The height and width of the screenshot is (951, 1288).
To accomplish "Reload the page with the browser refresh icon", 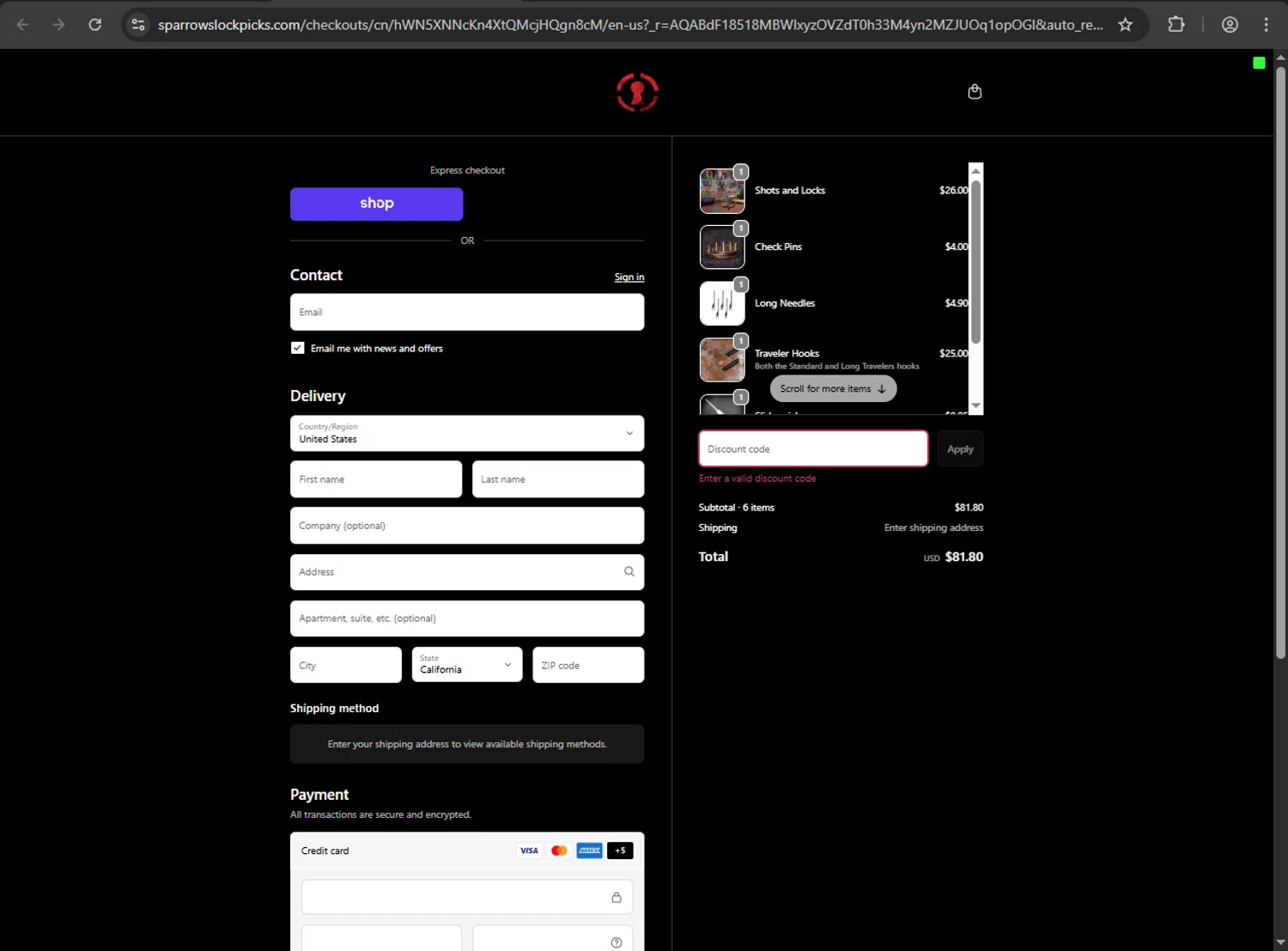I will 95,25.
